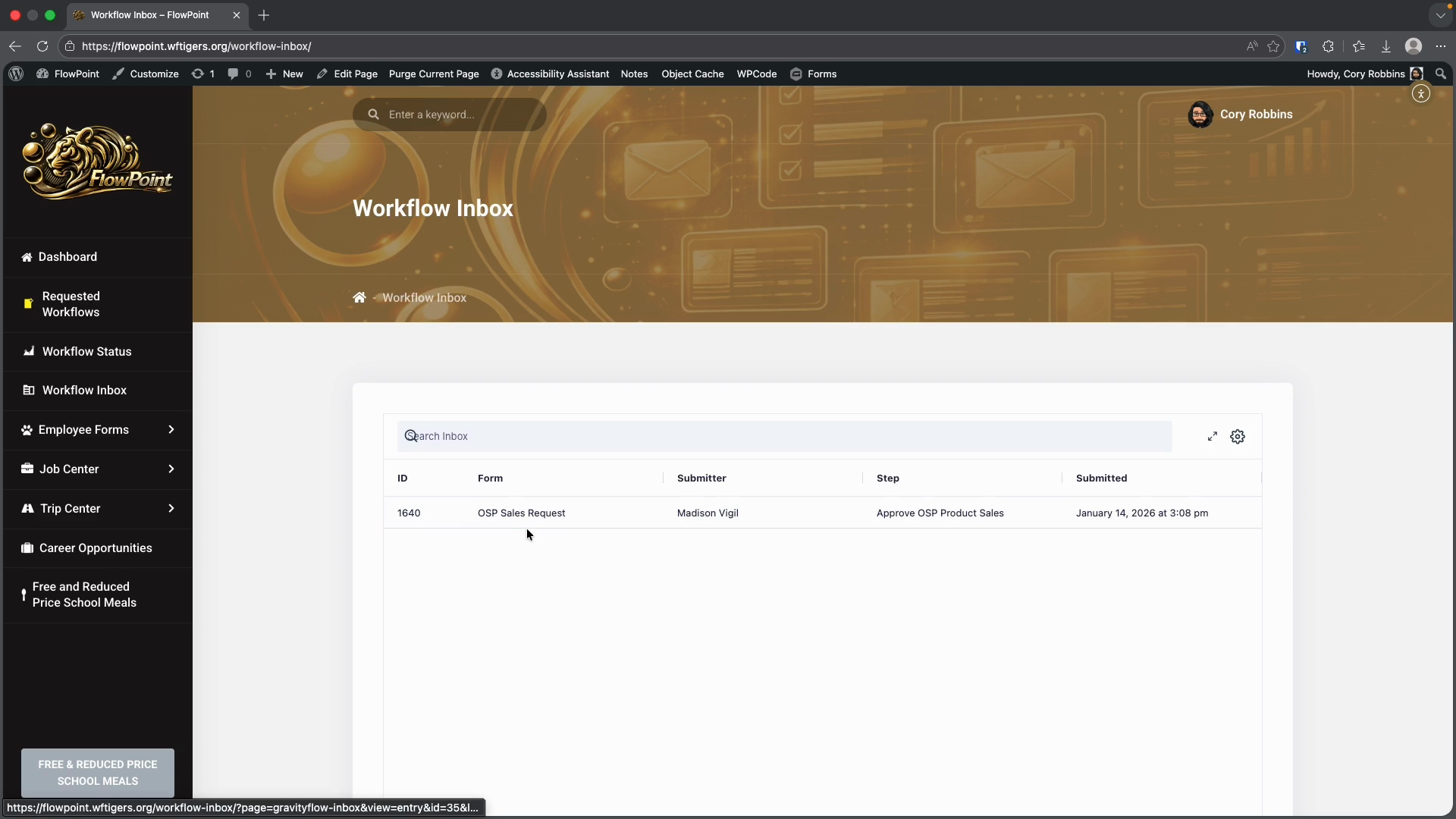Viewport: 1456px width, 819px height.
Task: Open the OSP Sales Request entry
Action: point(521,513)
